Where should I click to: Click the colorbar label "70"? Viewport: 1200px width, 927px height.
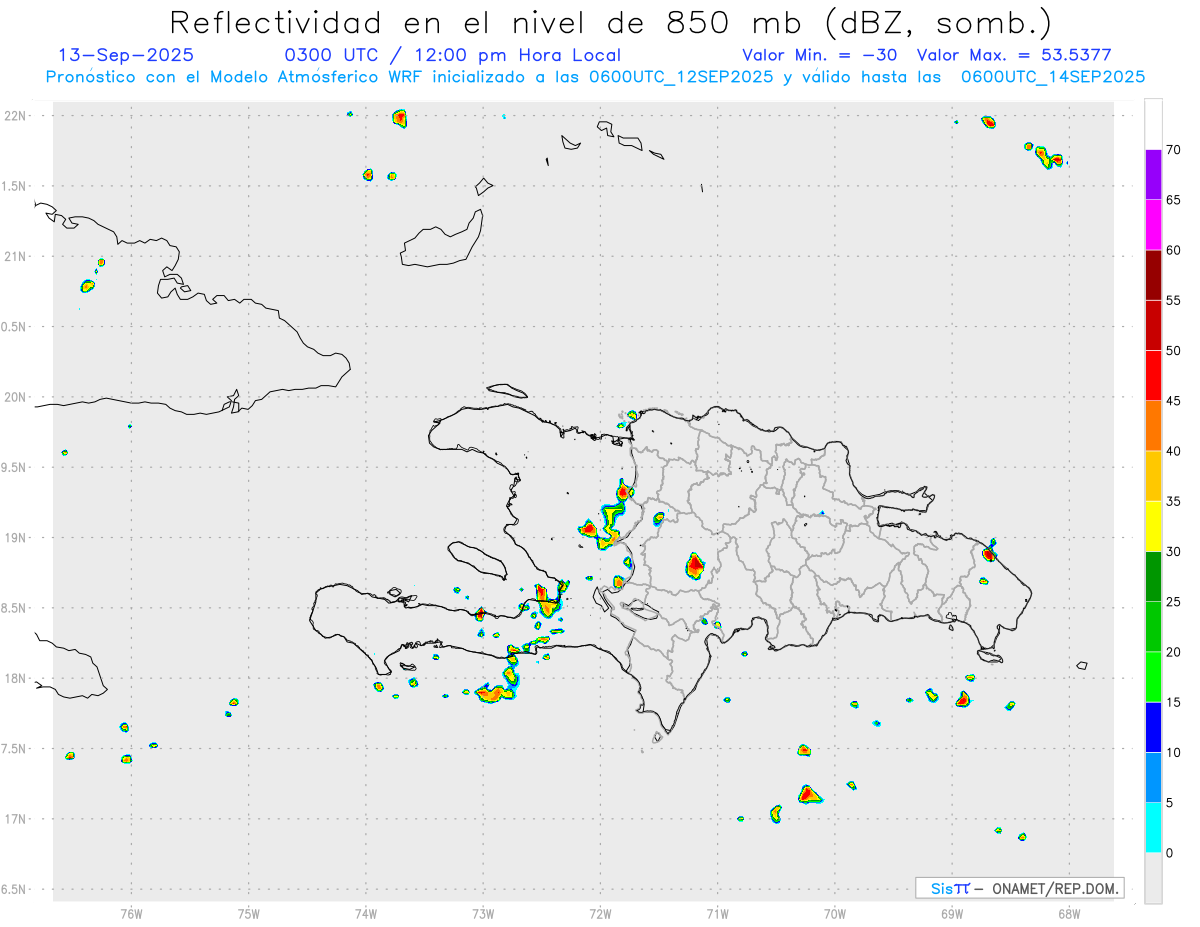click(x=1174, y=150)
